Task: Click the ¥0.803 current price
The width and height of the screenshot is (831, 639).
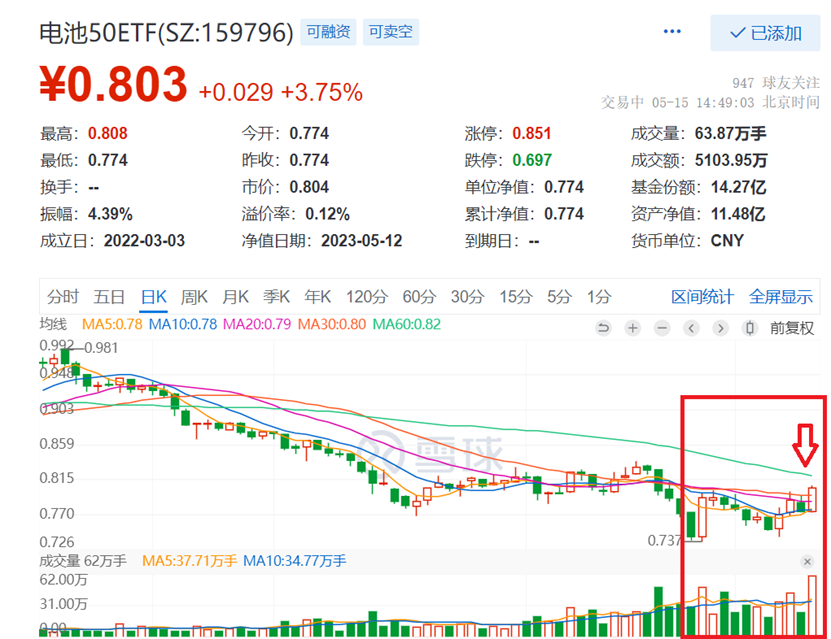Action: tap(114, 84)
